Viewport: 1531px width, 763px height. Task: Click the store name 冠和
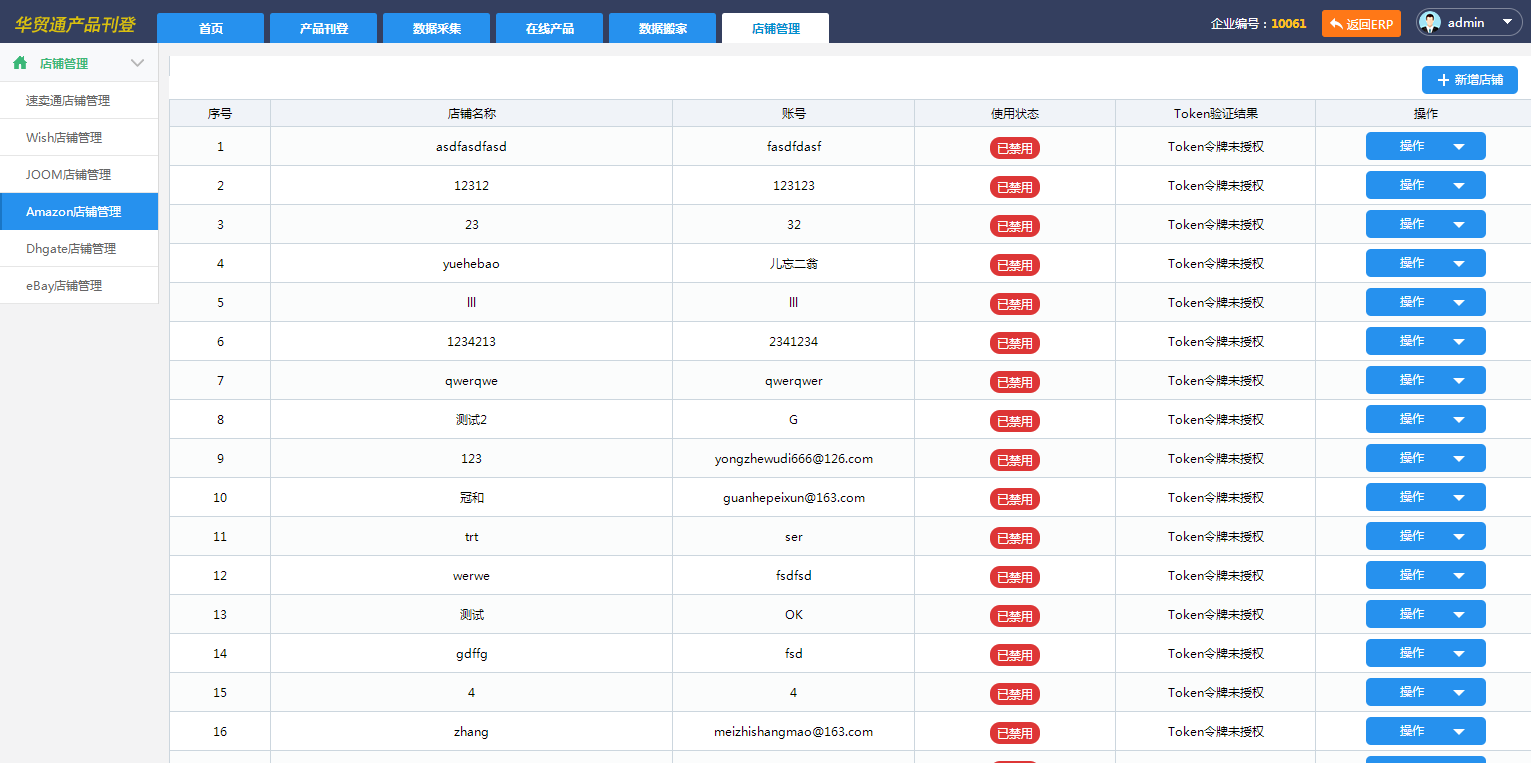tap(471, 497)
